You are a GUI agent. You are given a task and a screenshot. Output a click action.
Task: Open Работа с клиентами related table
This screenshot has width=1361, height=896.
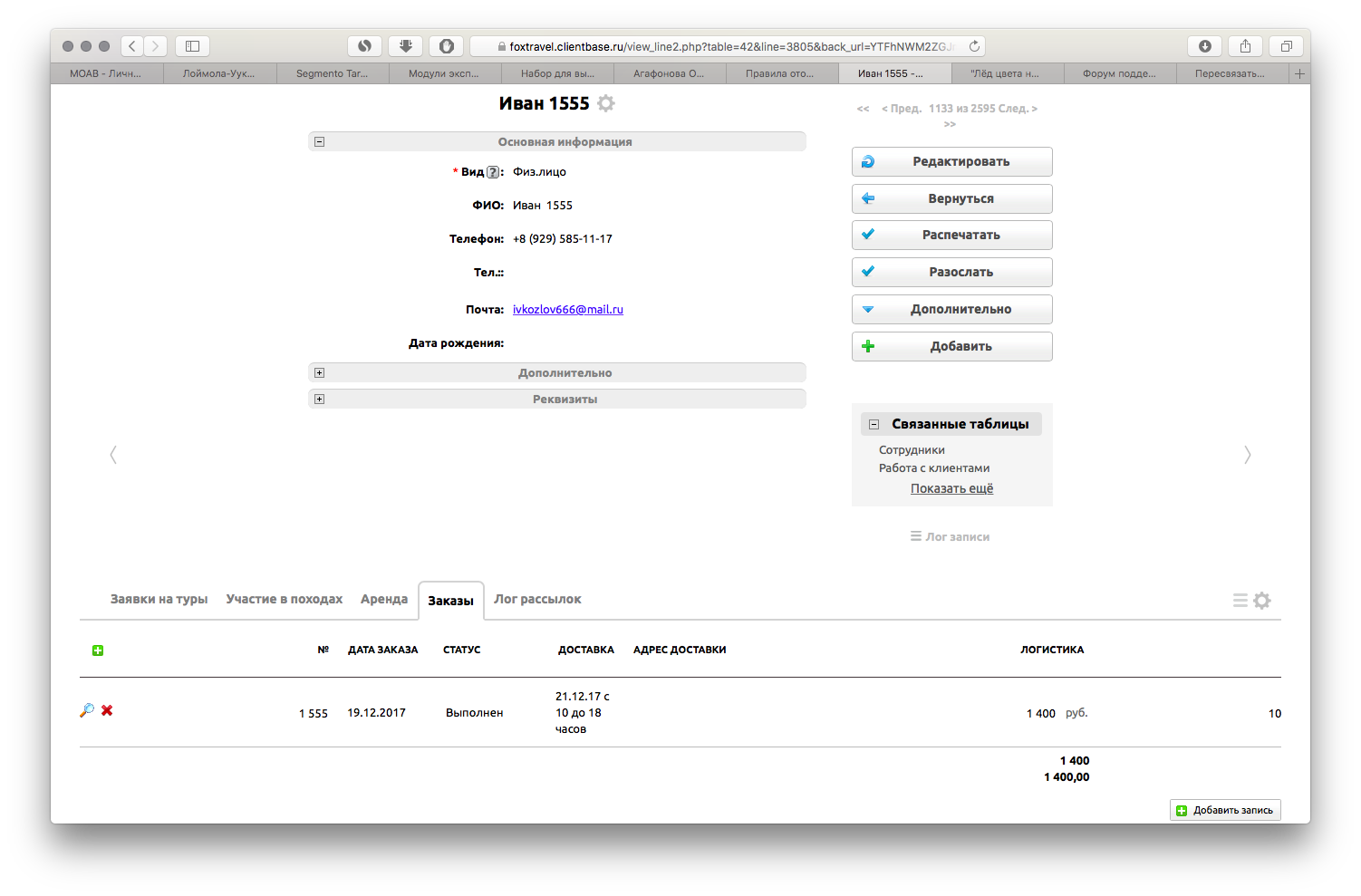(x=934, y=468)
